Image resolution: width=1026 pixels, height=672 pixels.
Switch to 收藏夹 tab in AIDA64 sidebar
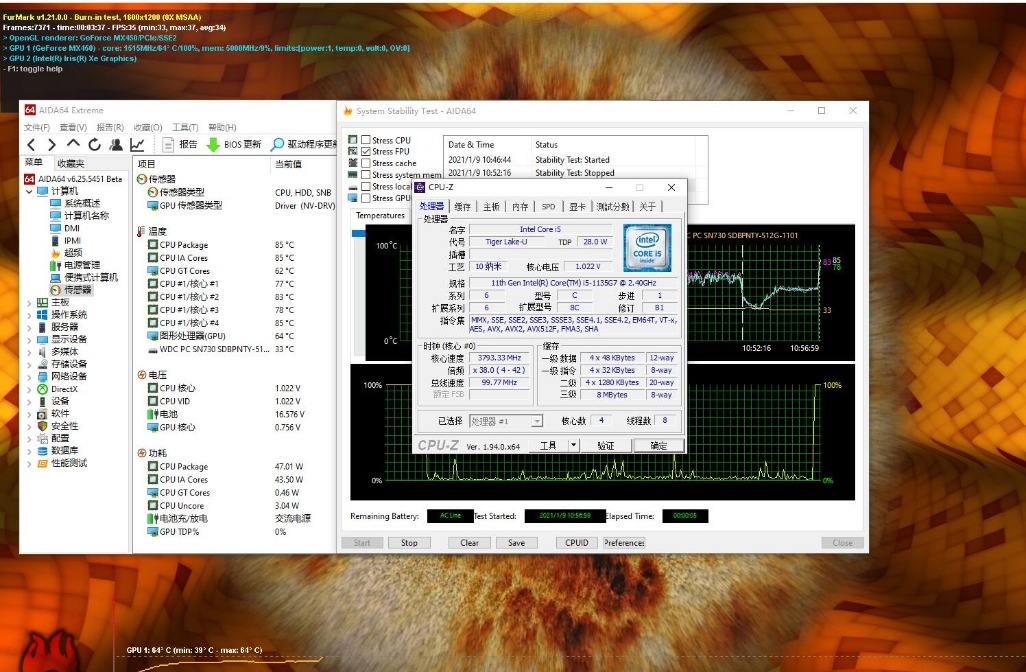tap(71, 163)
